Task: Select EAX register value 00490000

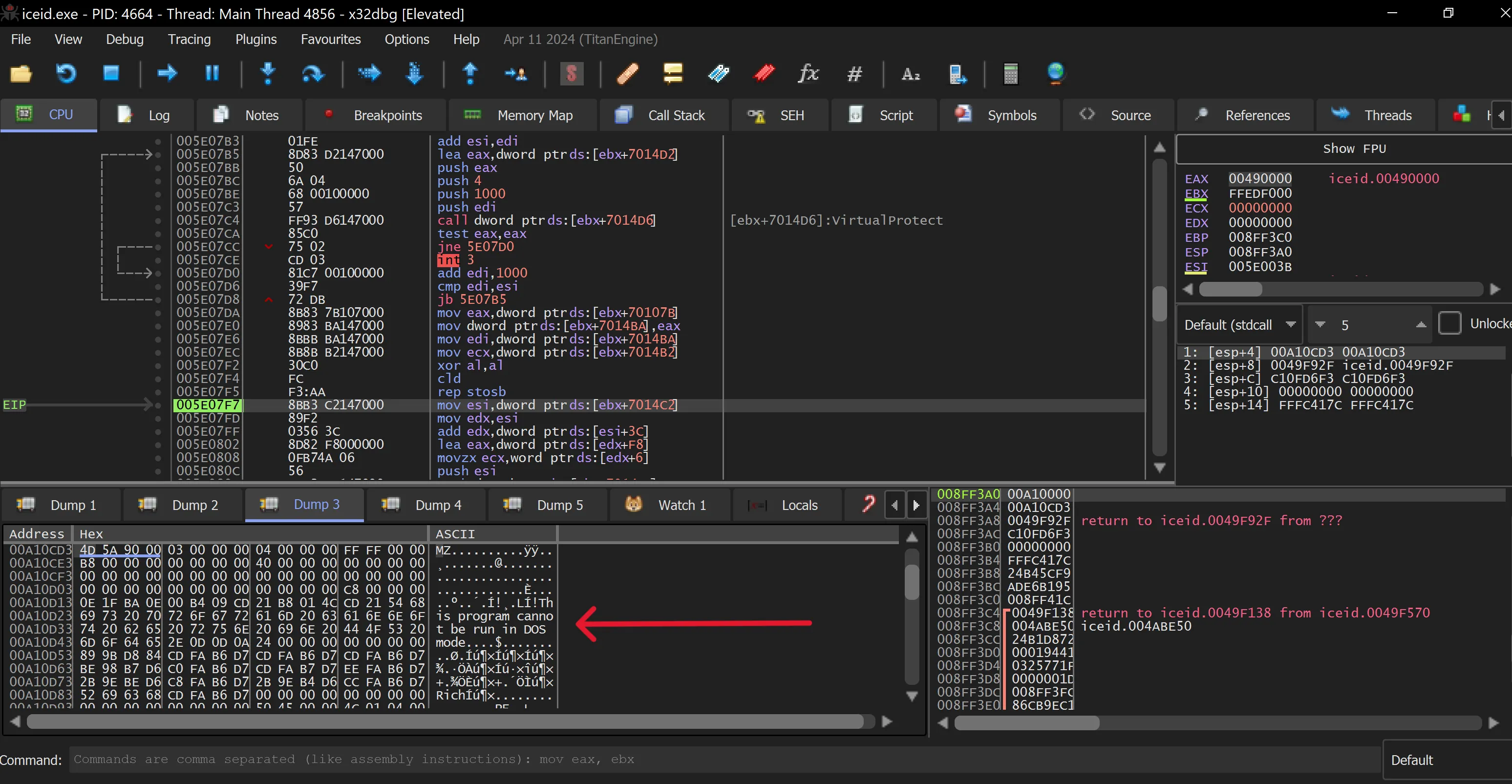Action: [x=1260, y=178]
